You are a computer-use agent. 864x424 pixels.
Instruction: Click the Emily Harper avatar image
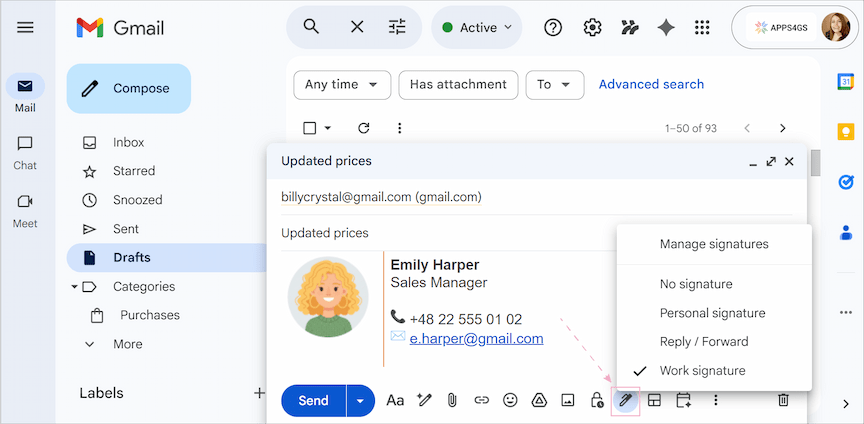pyautogui.click(x=328, y=297)
